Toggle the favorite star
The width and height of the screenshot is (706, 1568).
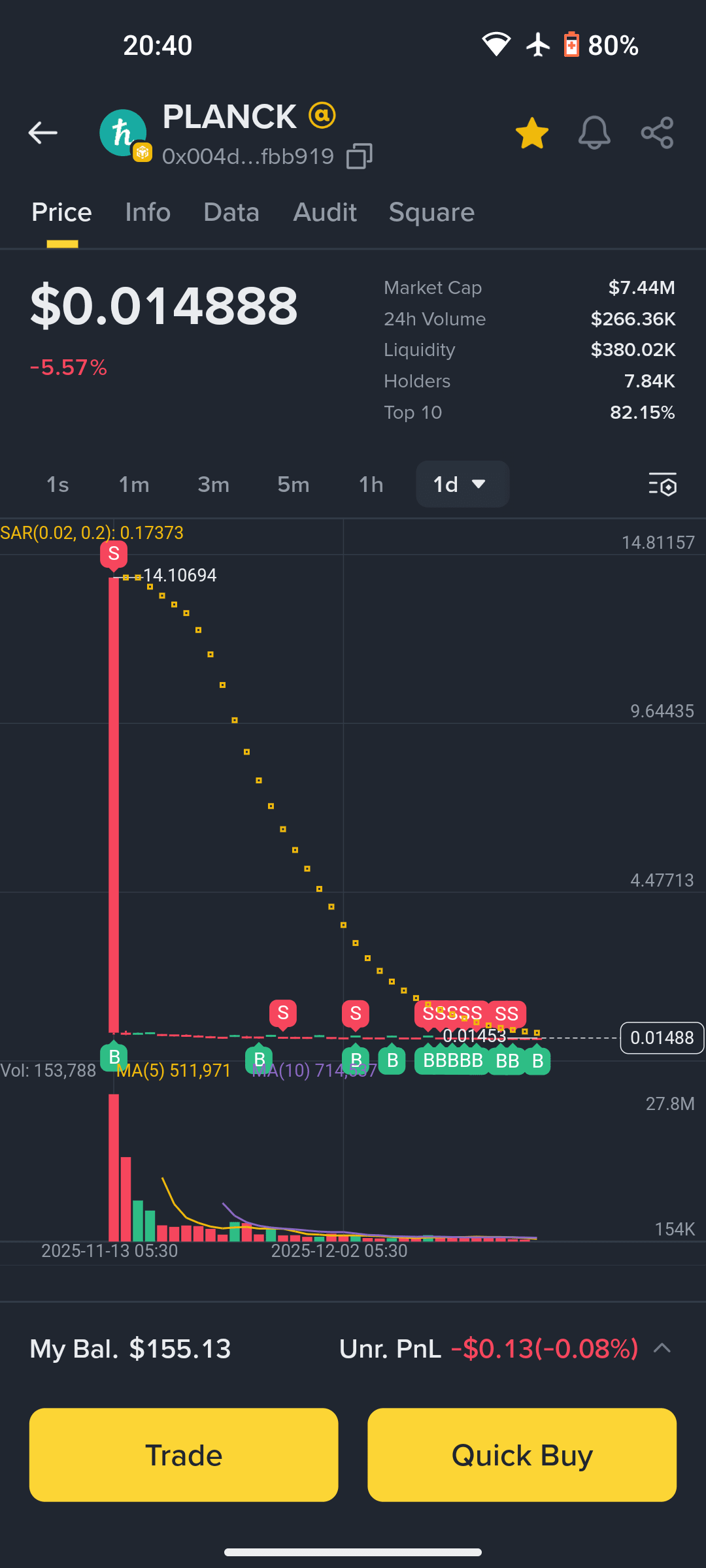532,133
